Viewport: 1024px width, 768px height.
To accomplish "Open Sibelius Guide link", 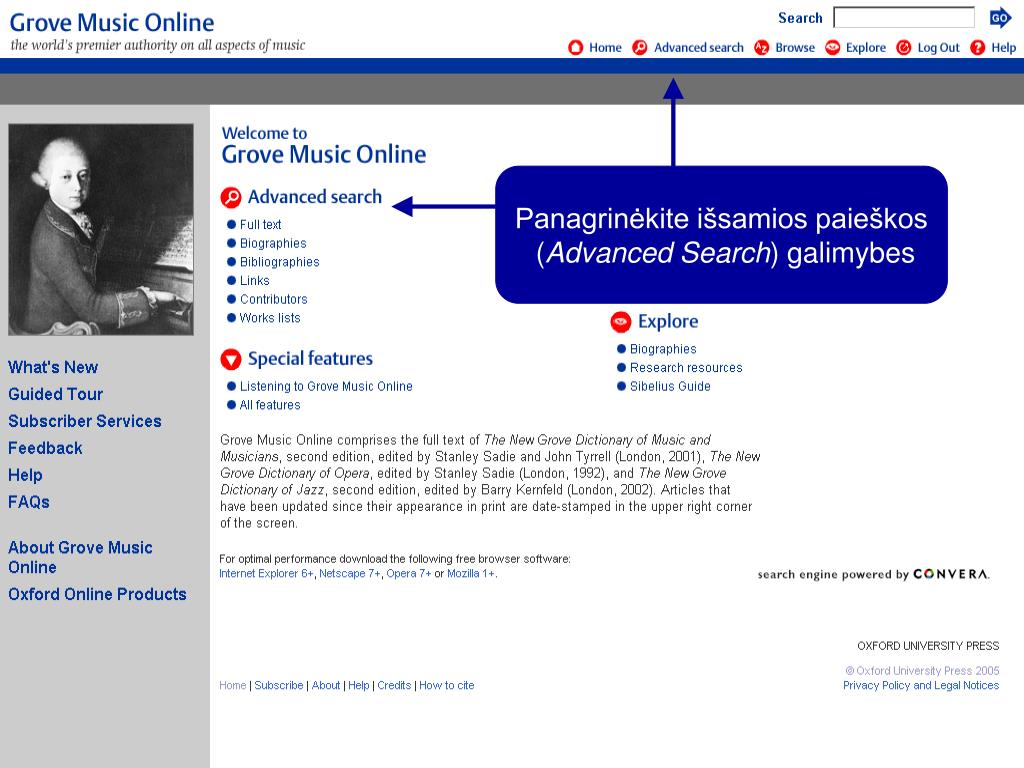I will click(670, 387).
